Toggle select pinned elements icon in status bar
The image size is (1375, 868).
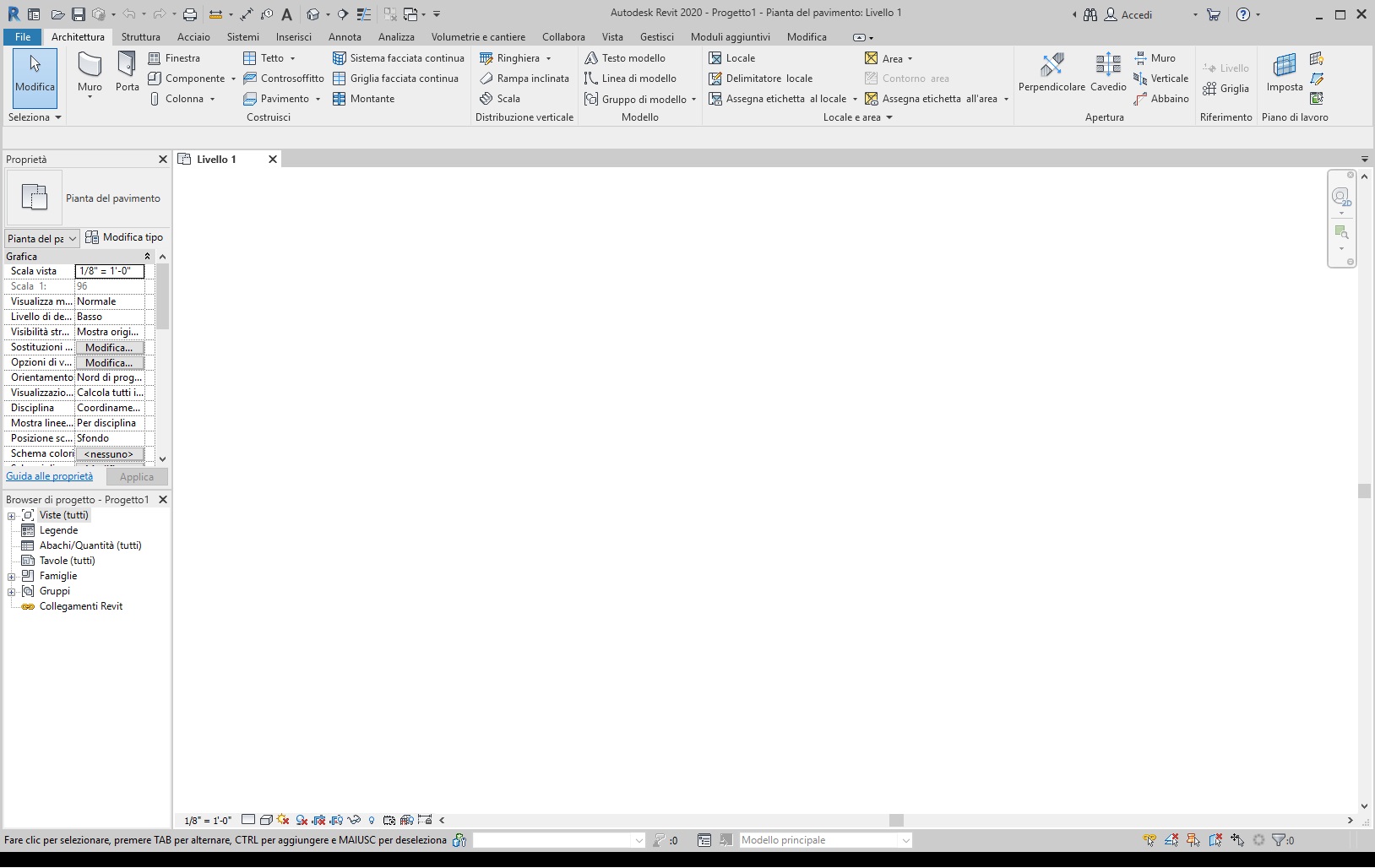(x=1193, y=840)
